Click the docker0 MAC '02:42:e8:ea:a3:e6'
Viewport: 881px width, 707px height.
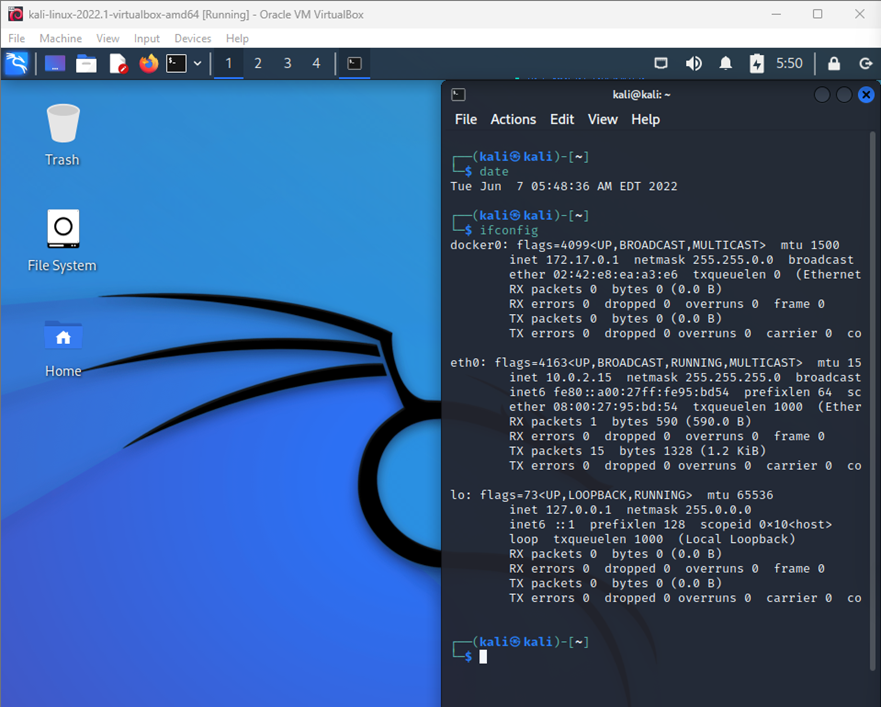[615, 274]
